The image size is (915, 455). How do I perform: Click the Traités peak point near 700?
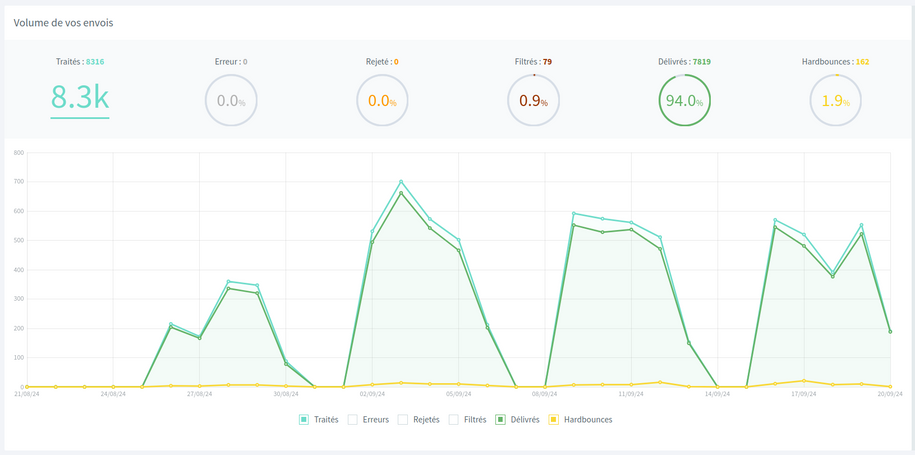tap(401, 181)
